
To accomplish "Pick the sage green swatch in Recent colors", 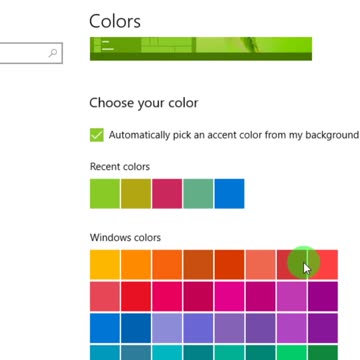I will pos(198,194).
